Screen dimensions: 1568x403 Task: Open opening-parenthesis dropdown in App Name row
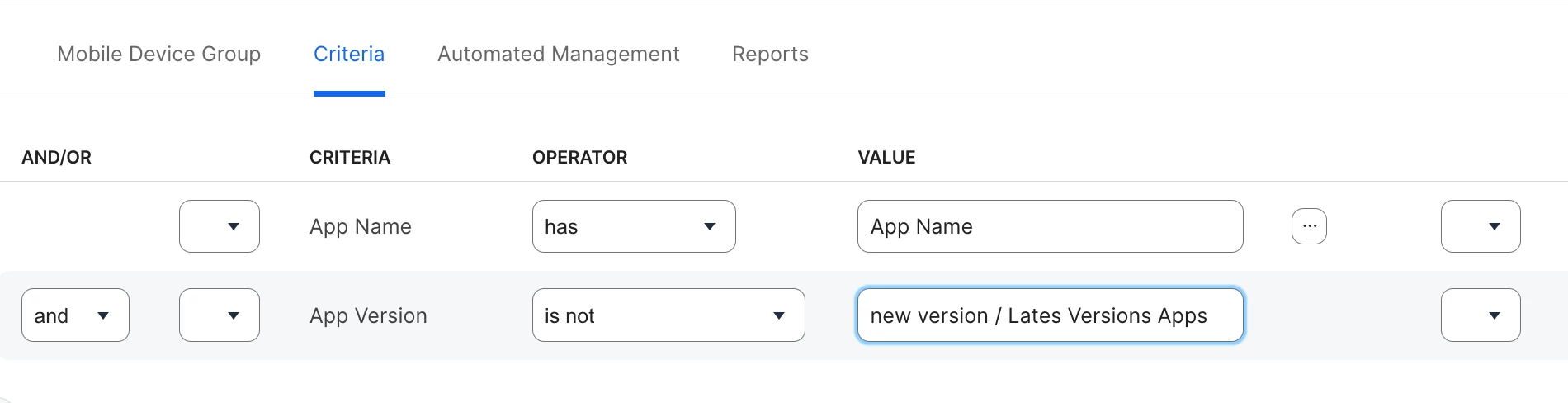point(220,226)
